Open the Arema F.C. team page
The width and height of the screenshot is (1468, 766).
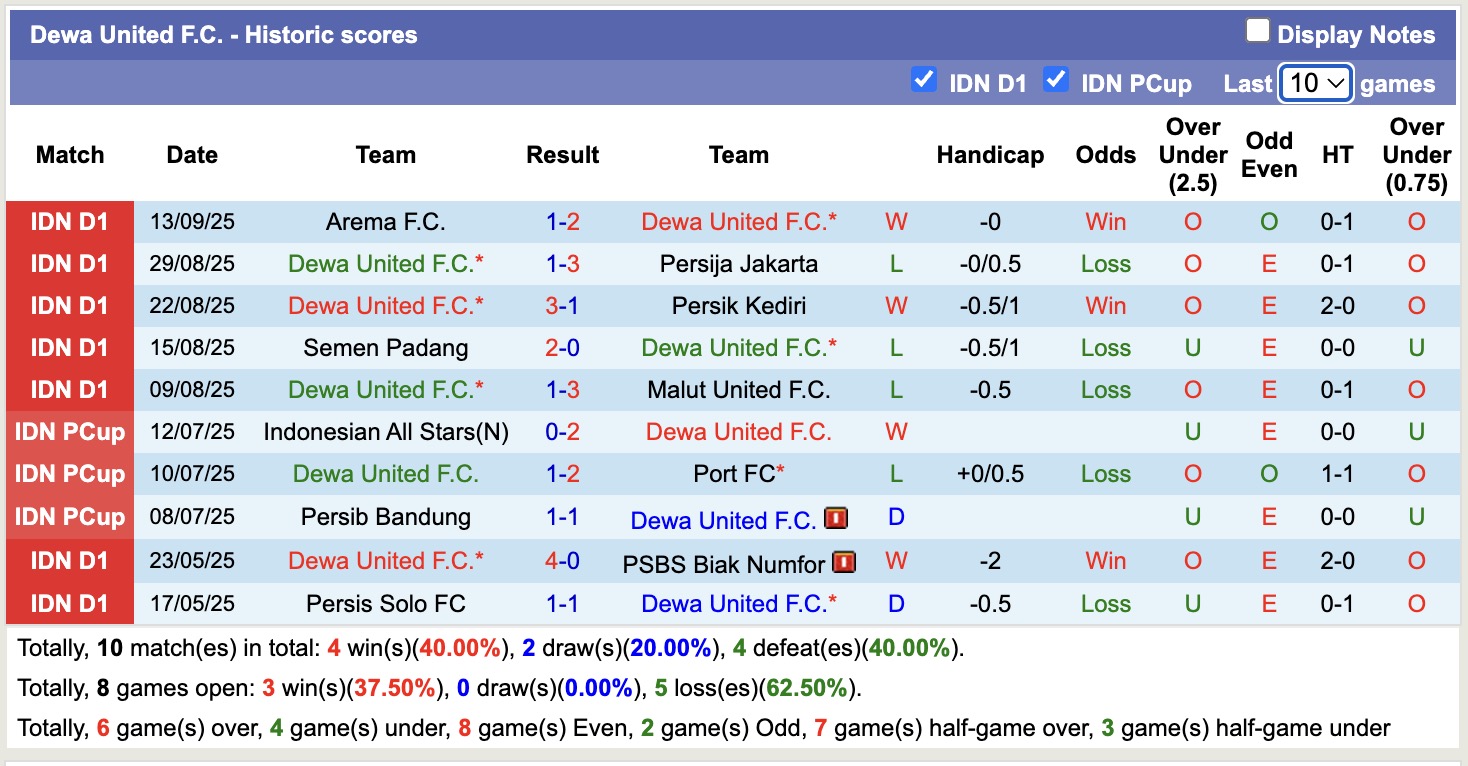tap(385, 222)
